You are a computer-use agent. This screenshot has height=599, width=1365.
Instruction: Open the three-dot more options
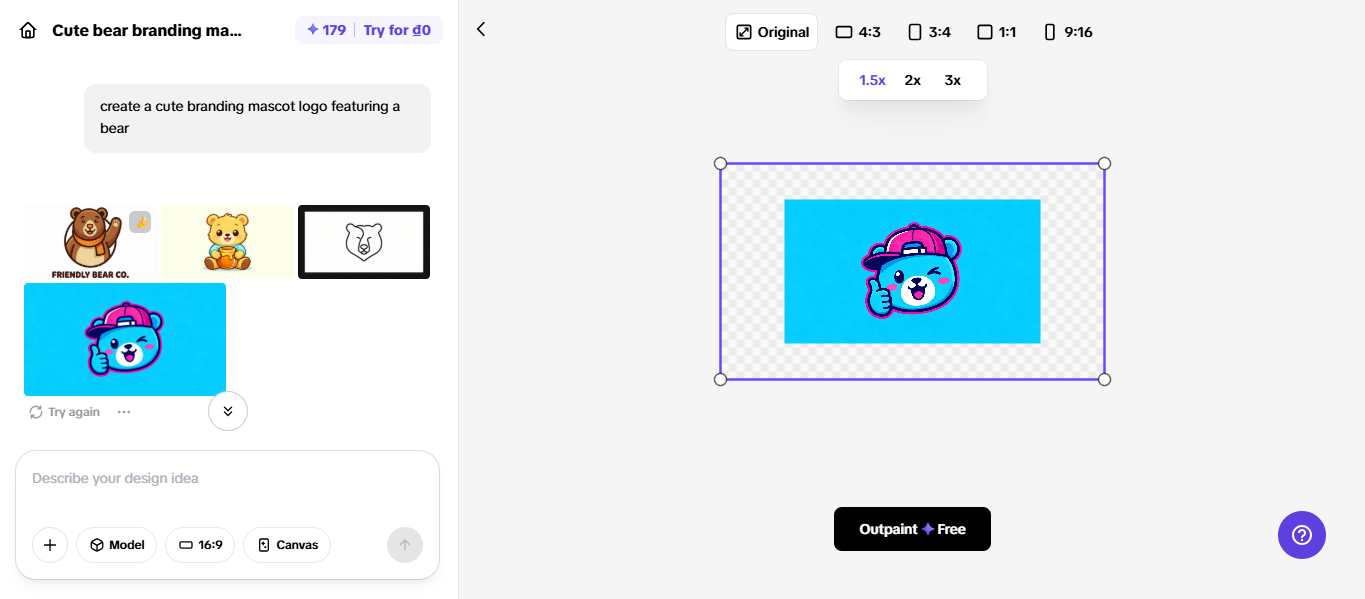124,412
